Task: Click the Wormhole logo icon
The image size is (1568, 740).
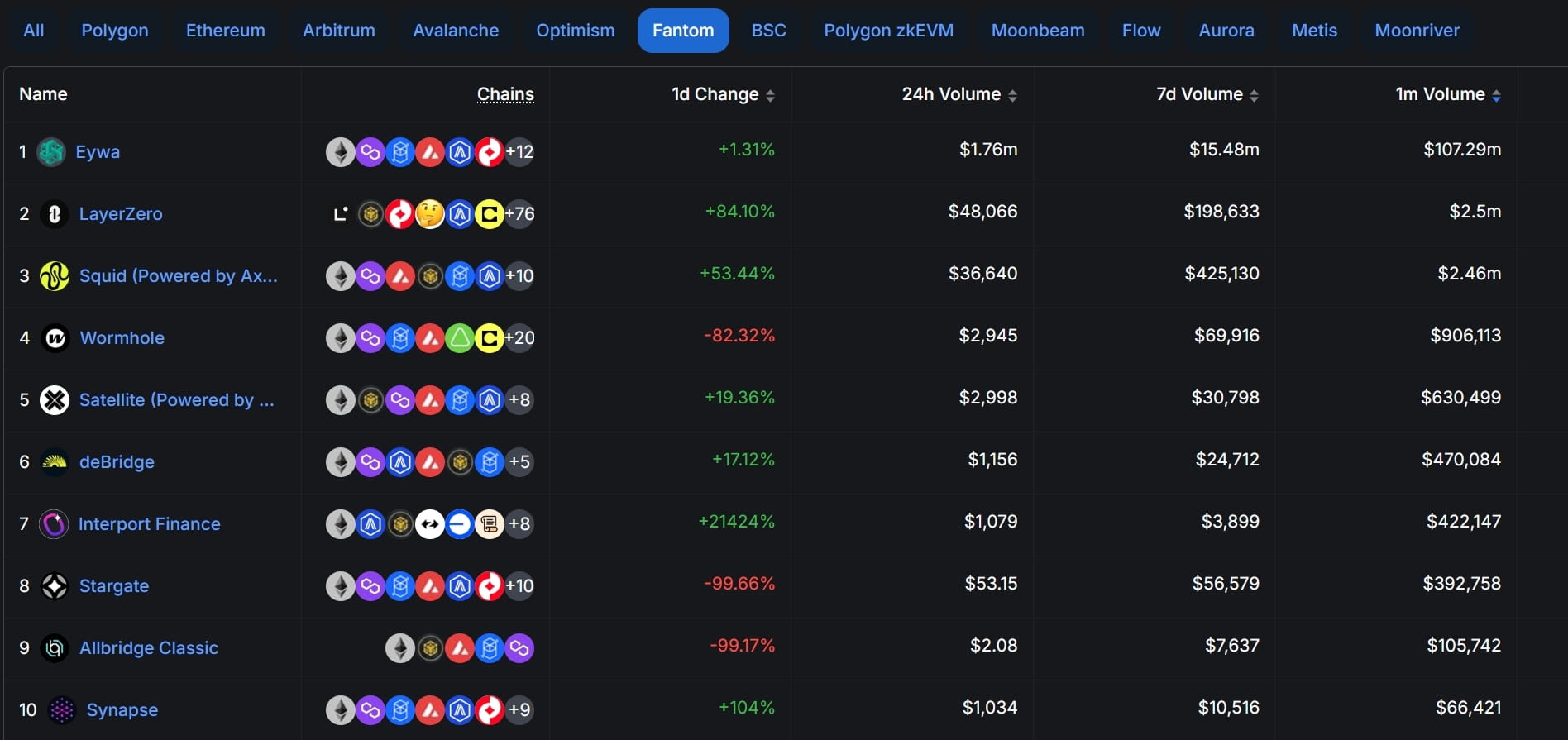Action: coord(55,338)
